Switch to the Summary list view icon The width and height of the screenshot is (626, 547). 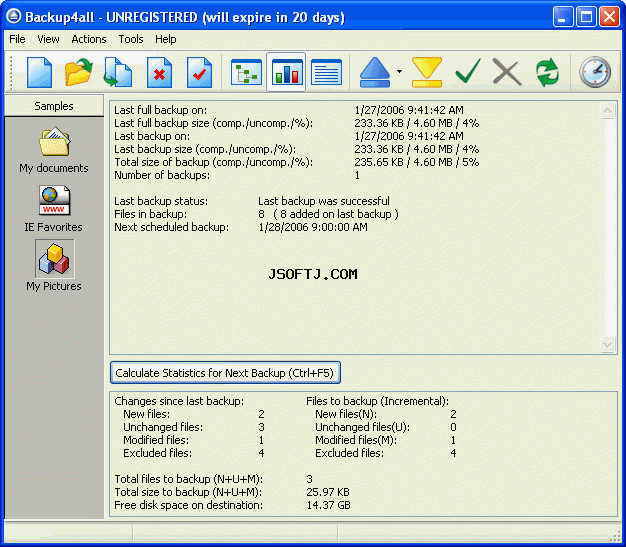click(x=326, y=72)
